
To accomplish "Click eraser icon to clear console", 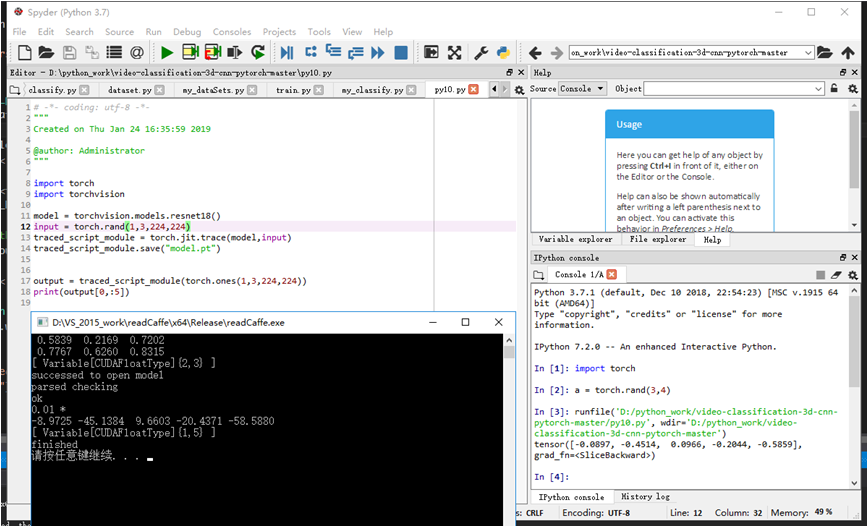I will click(836, 274).
